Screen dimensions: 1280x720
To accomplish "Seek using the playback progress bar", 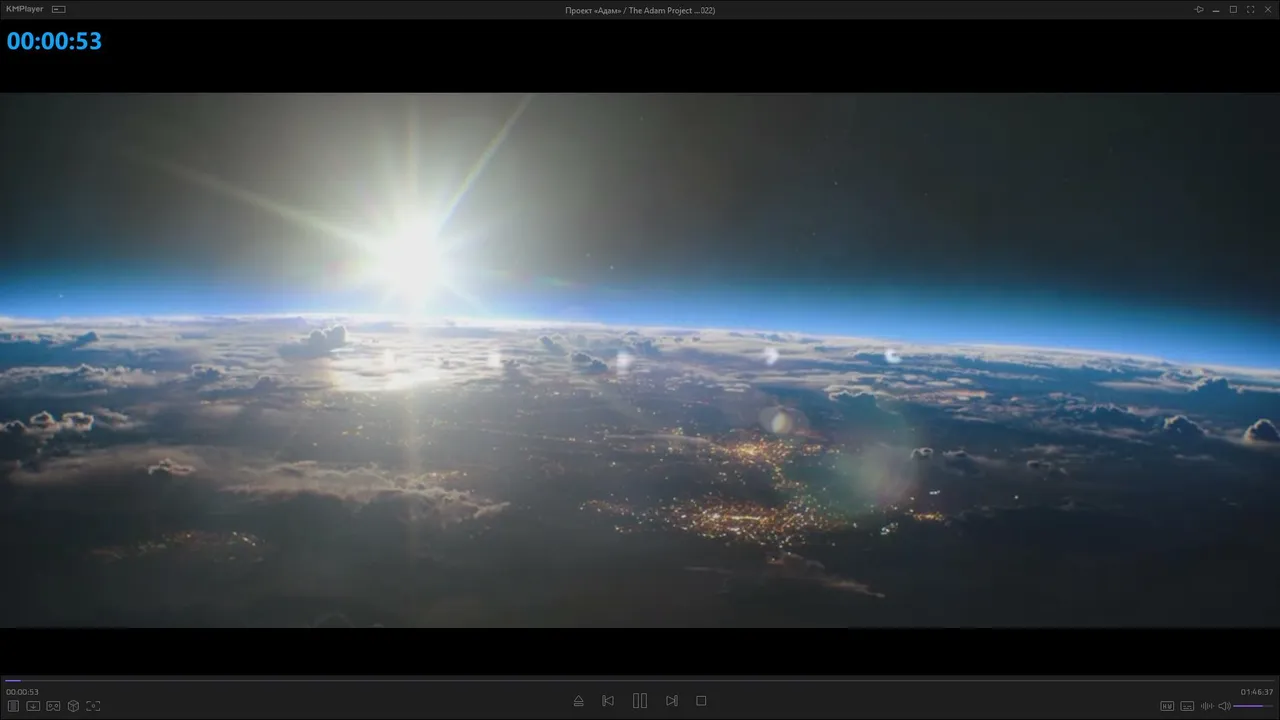I will (x=640, y=680).
